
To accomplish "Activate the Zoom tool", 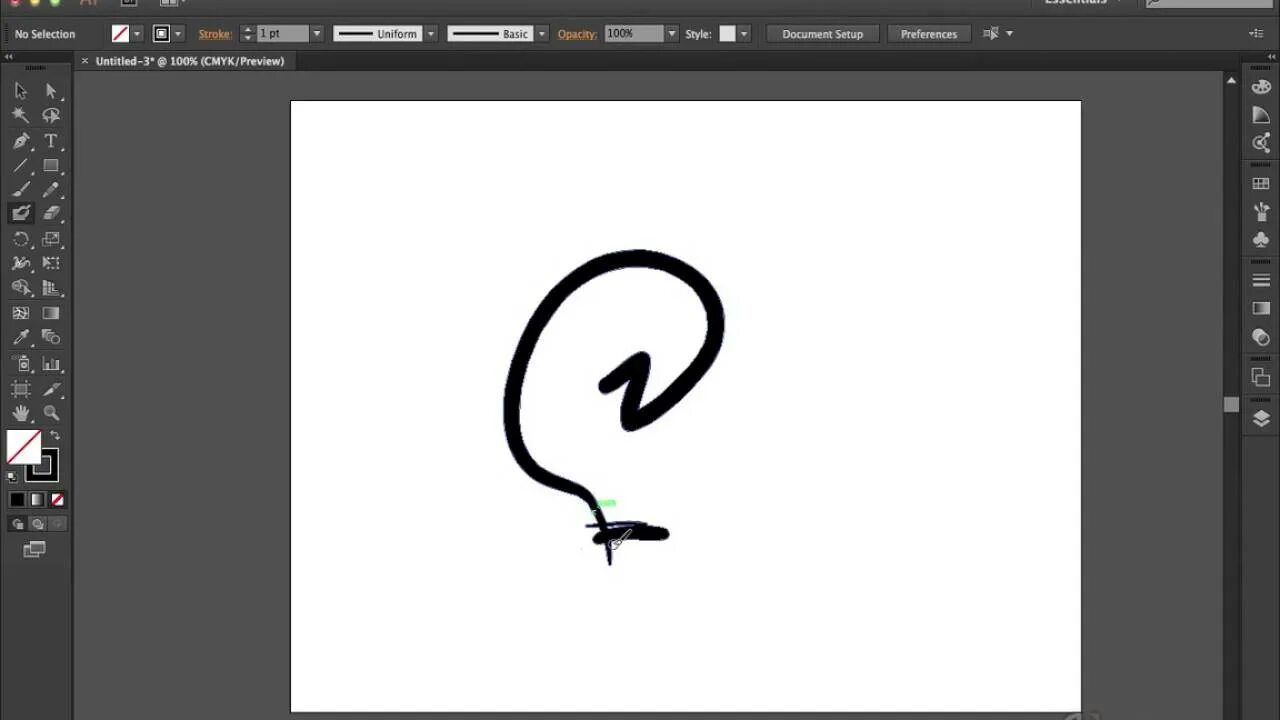I will (51, 413).
